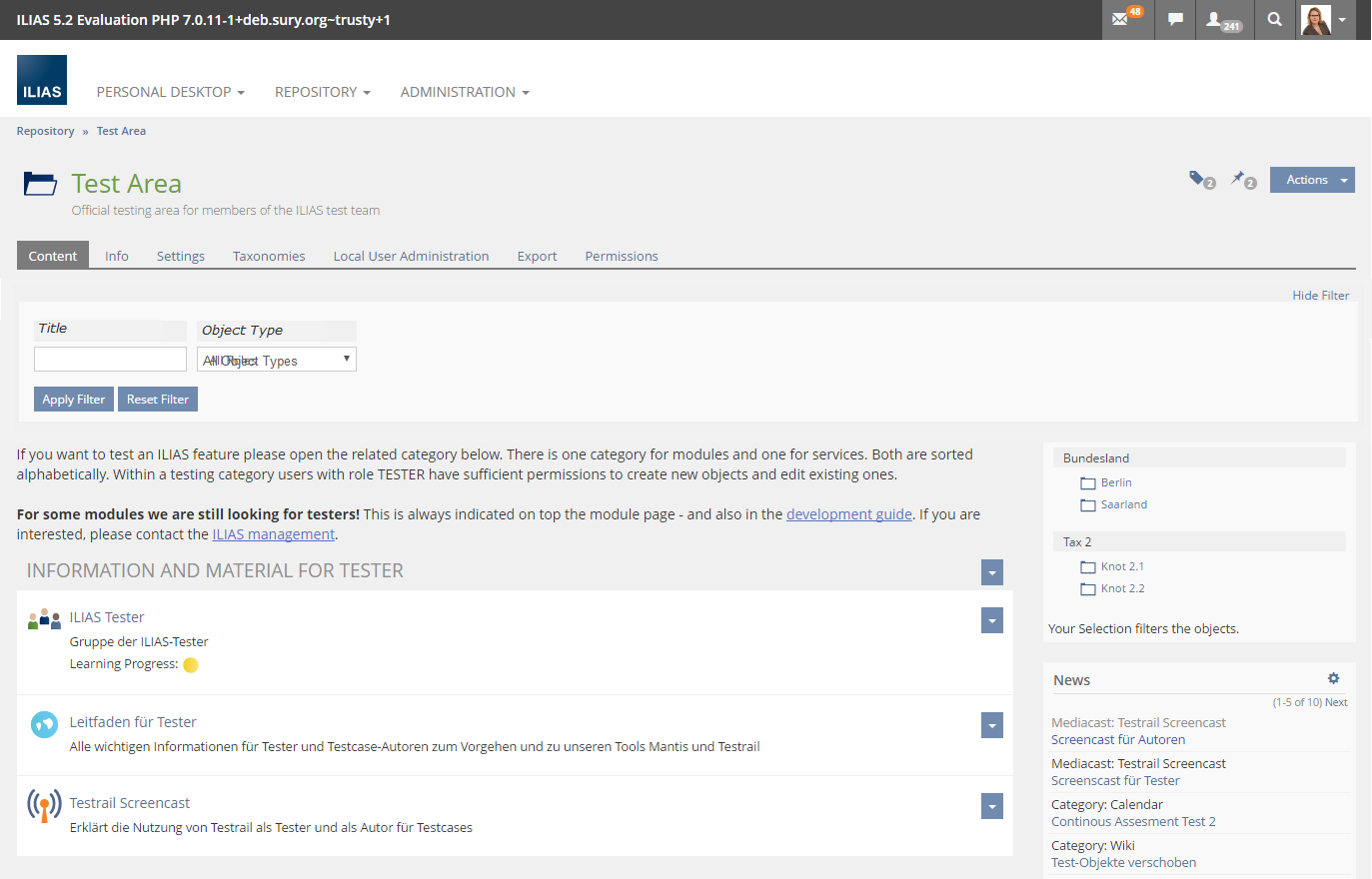
Task: Click in the Title filter text field
Action: pyautogui.click(x=110, y=360)
